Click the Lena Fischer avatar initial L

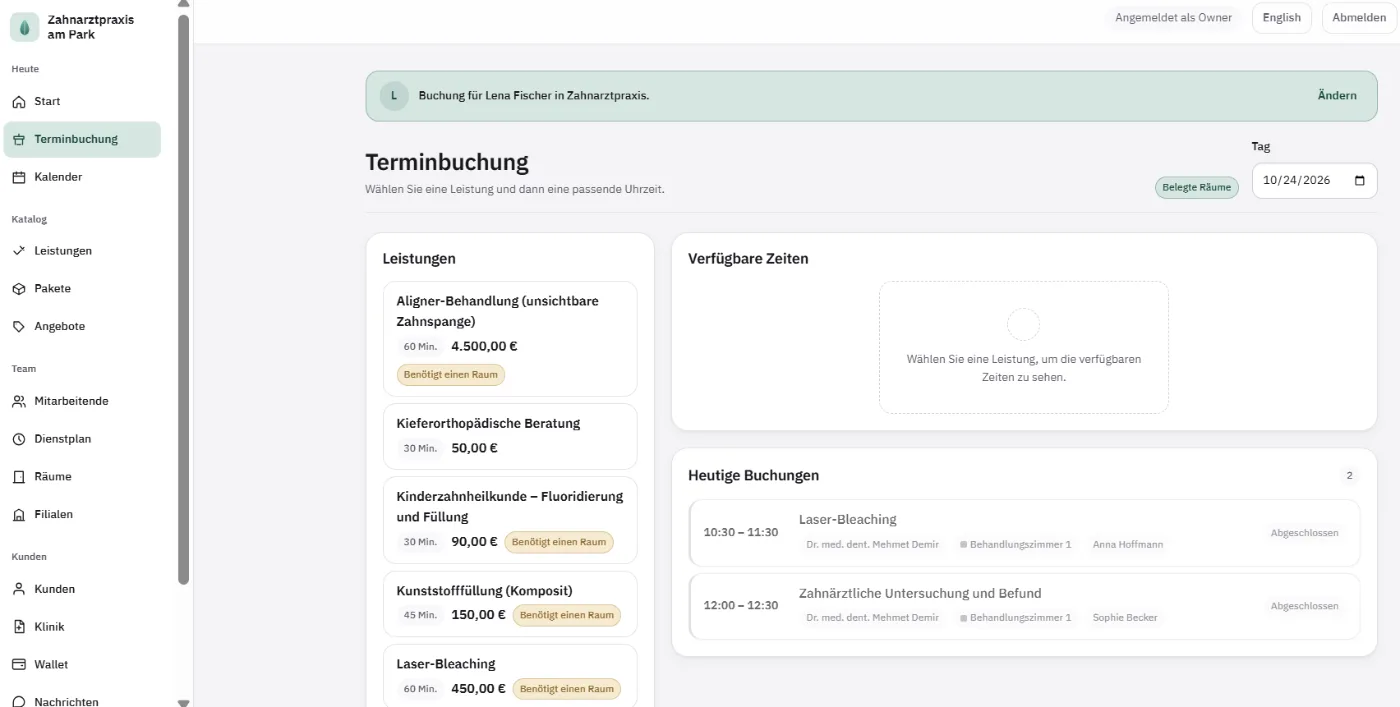394,96
